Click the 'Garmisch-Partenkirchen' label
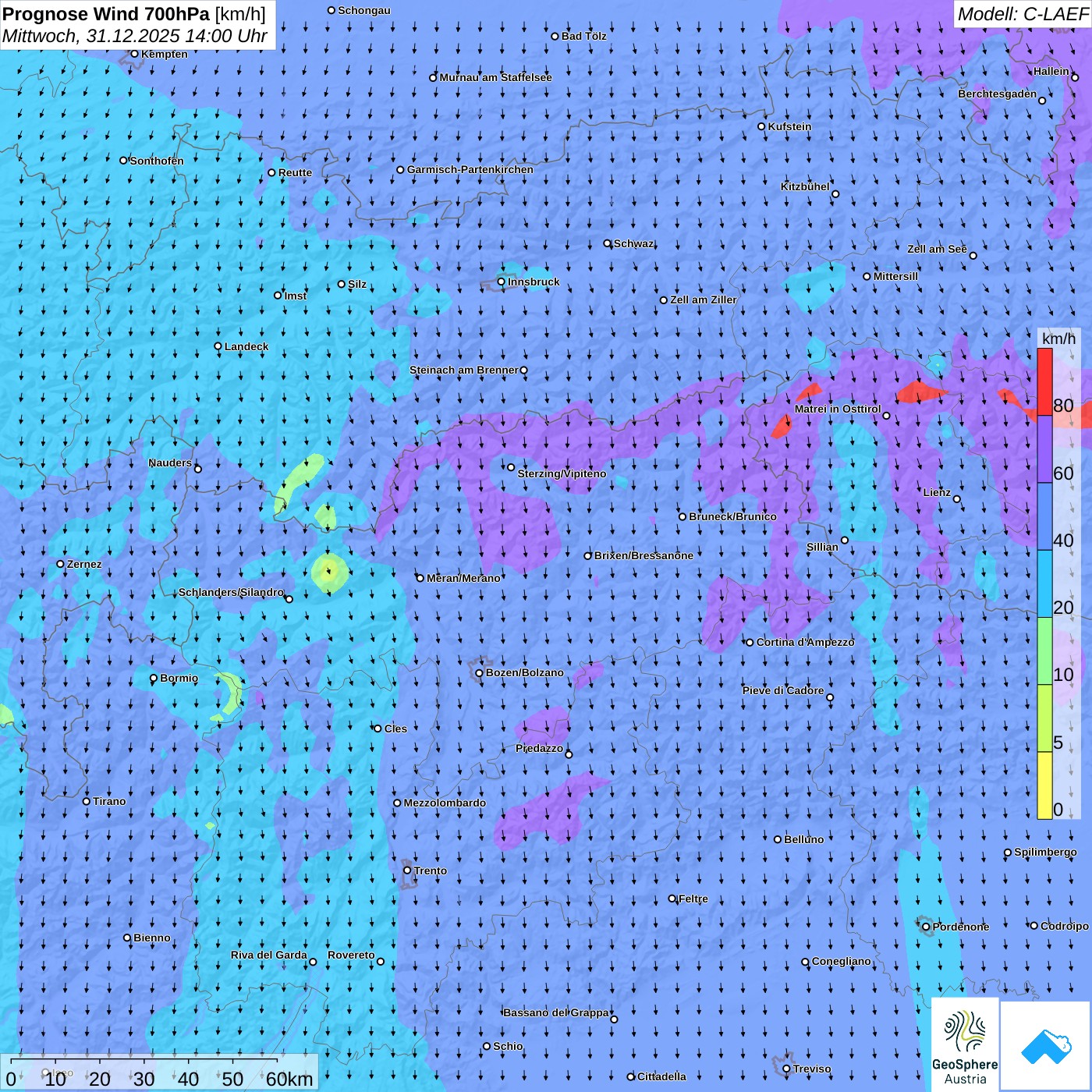This screenshot has height=1092, width=1092. [x=470, y=169]
